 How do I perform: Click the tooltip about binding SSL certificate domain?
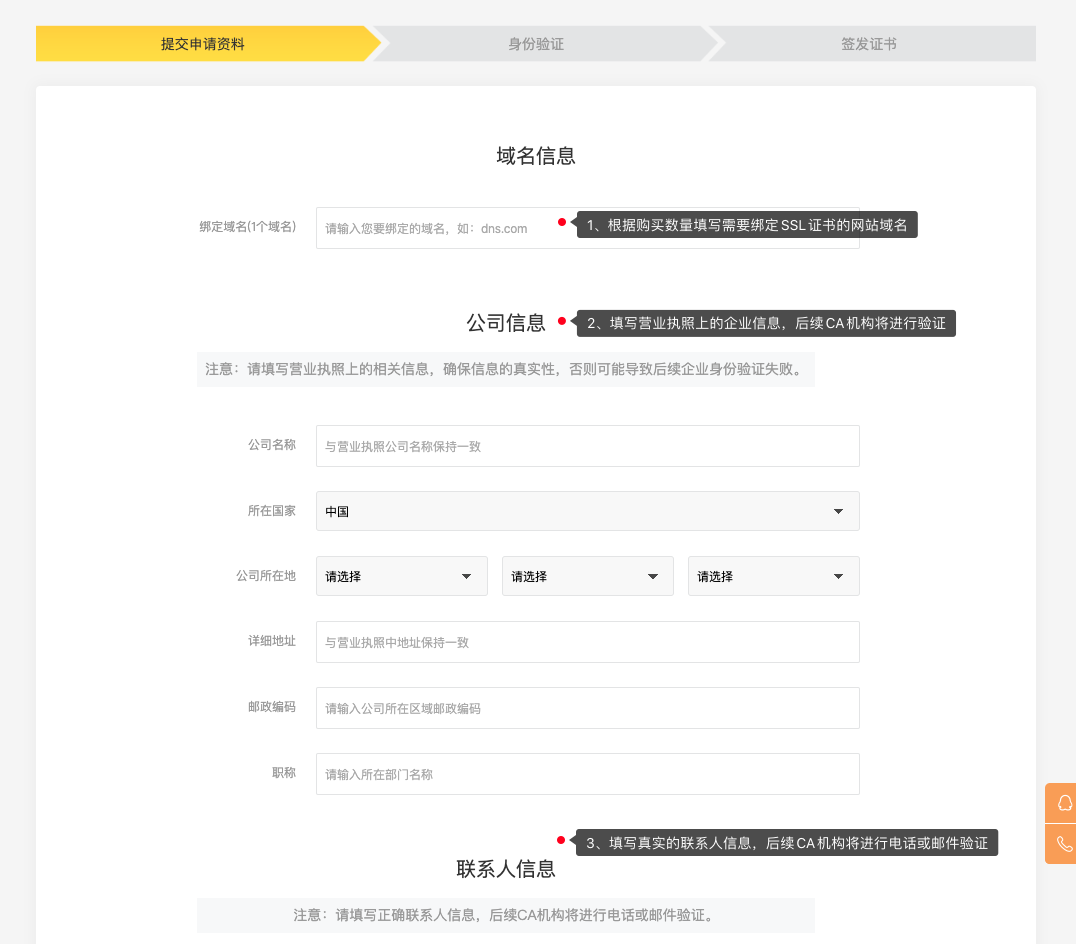pos(746,225)
